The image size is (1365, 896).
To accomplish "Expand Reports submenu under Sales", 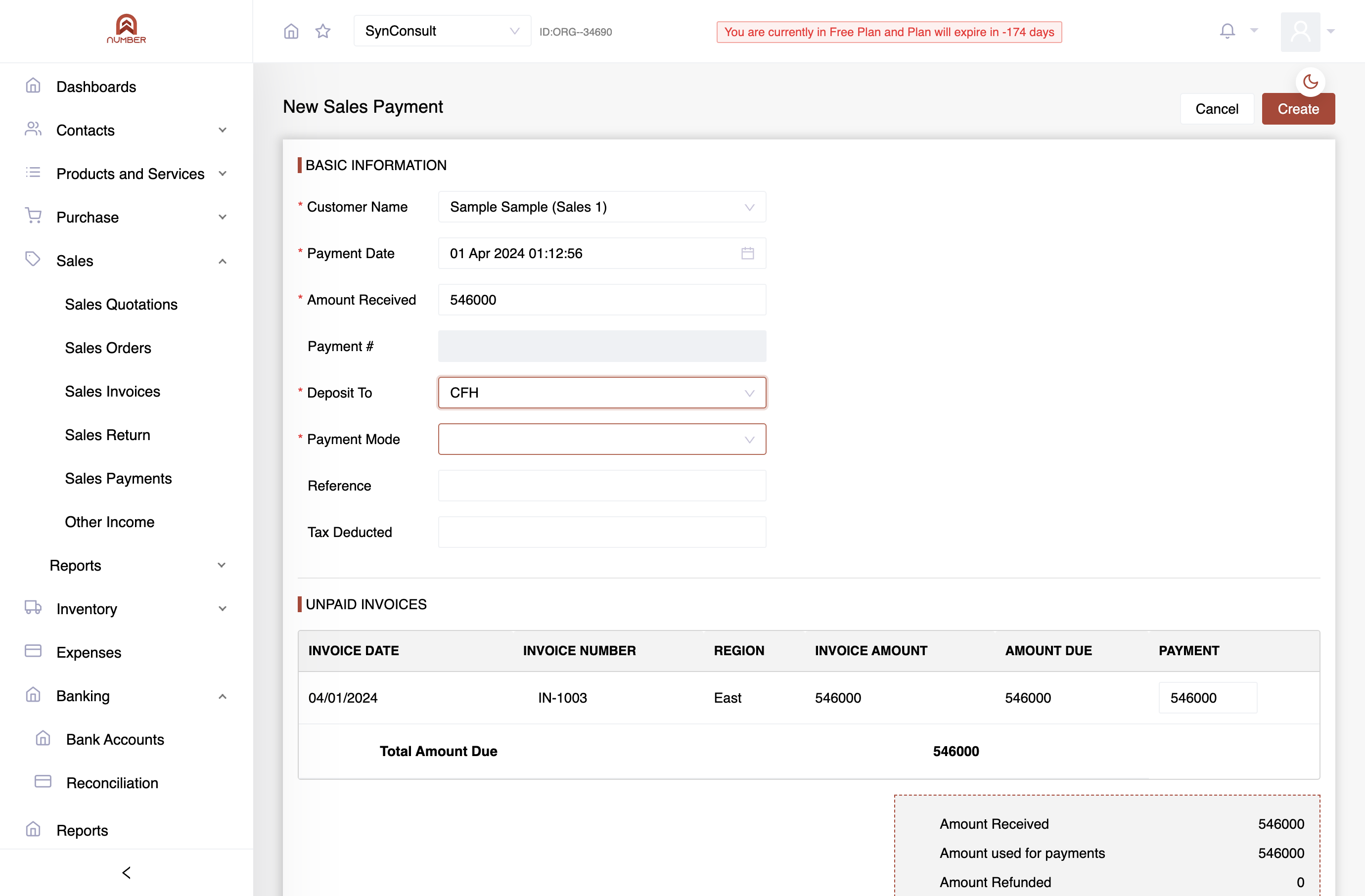I will pos(222,565).
